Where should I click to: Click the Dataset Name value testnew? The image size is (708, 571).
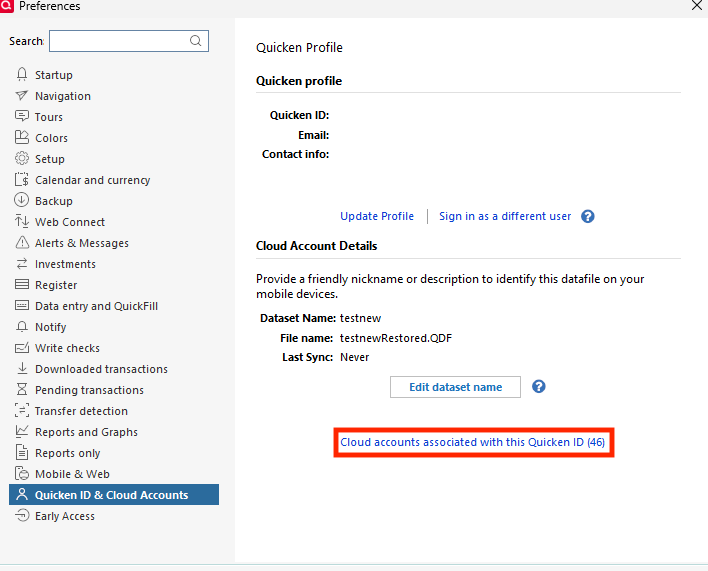(x=360, y=318)
